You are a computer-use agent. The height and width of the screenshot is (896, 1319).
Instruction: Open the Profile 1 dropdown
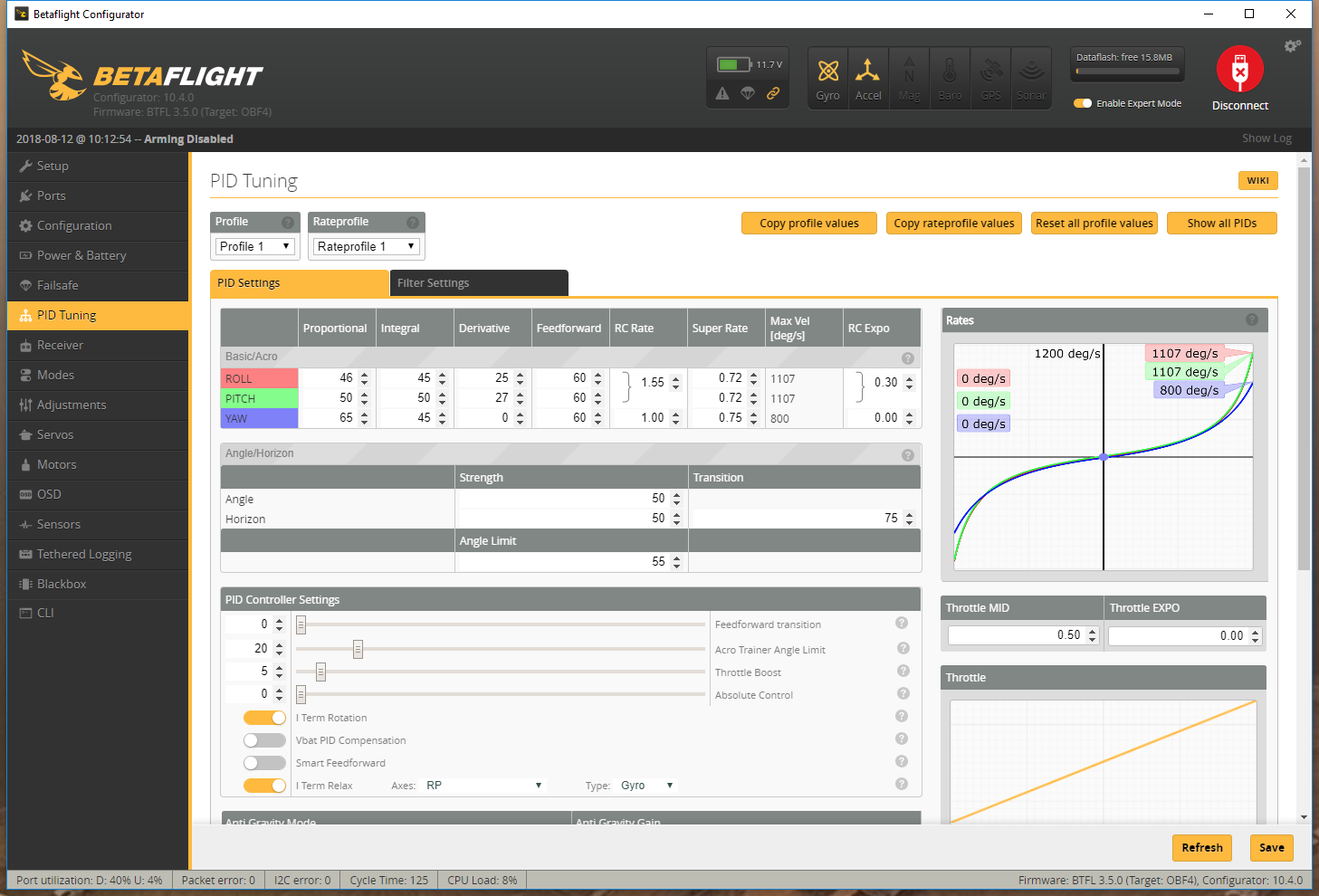[255, 246]
